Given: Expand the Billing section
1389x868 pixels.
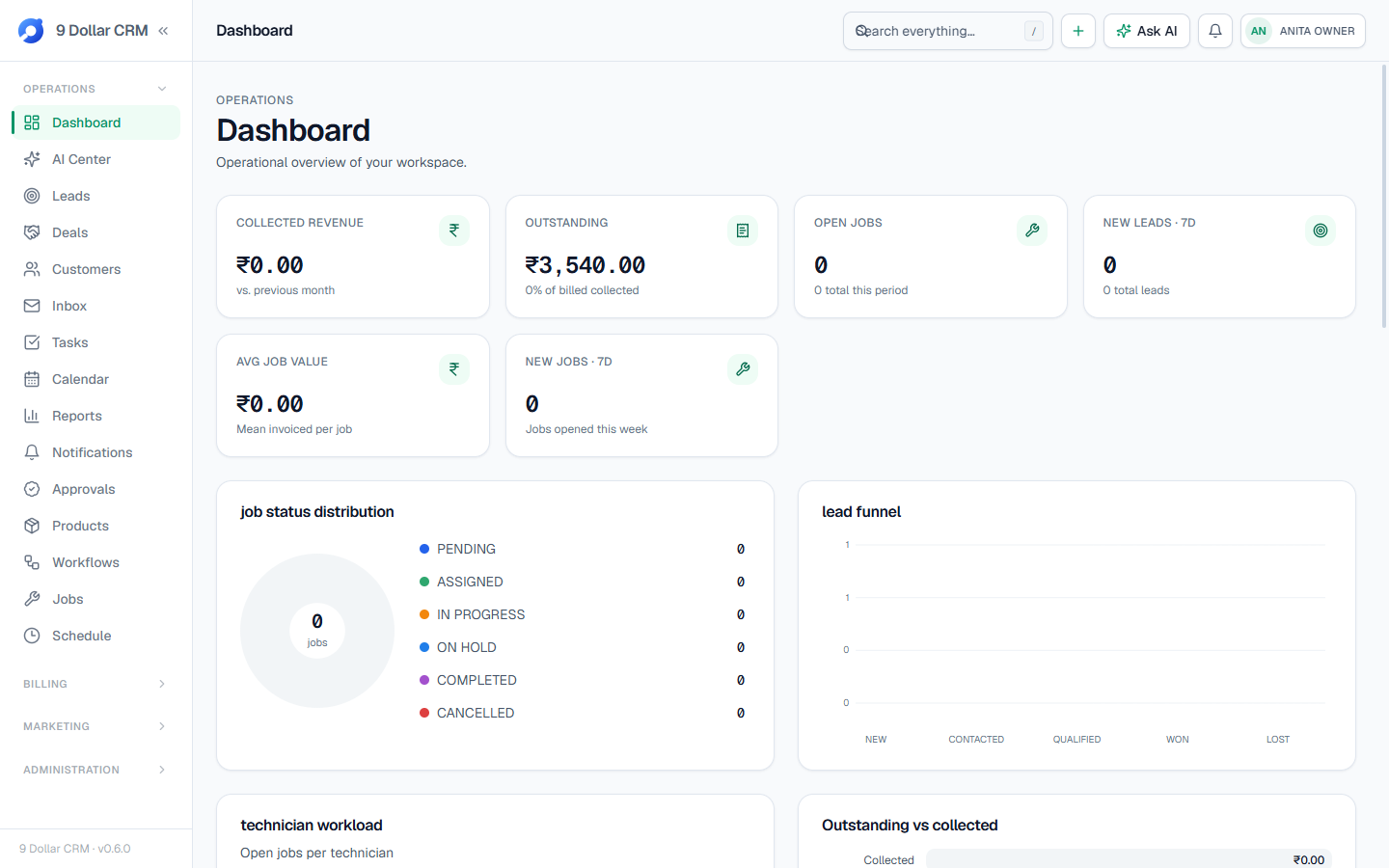Looking at the screenshot, I should click(95, 684).
